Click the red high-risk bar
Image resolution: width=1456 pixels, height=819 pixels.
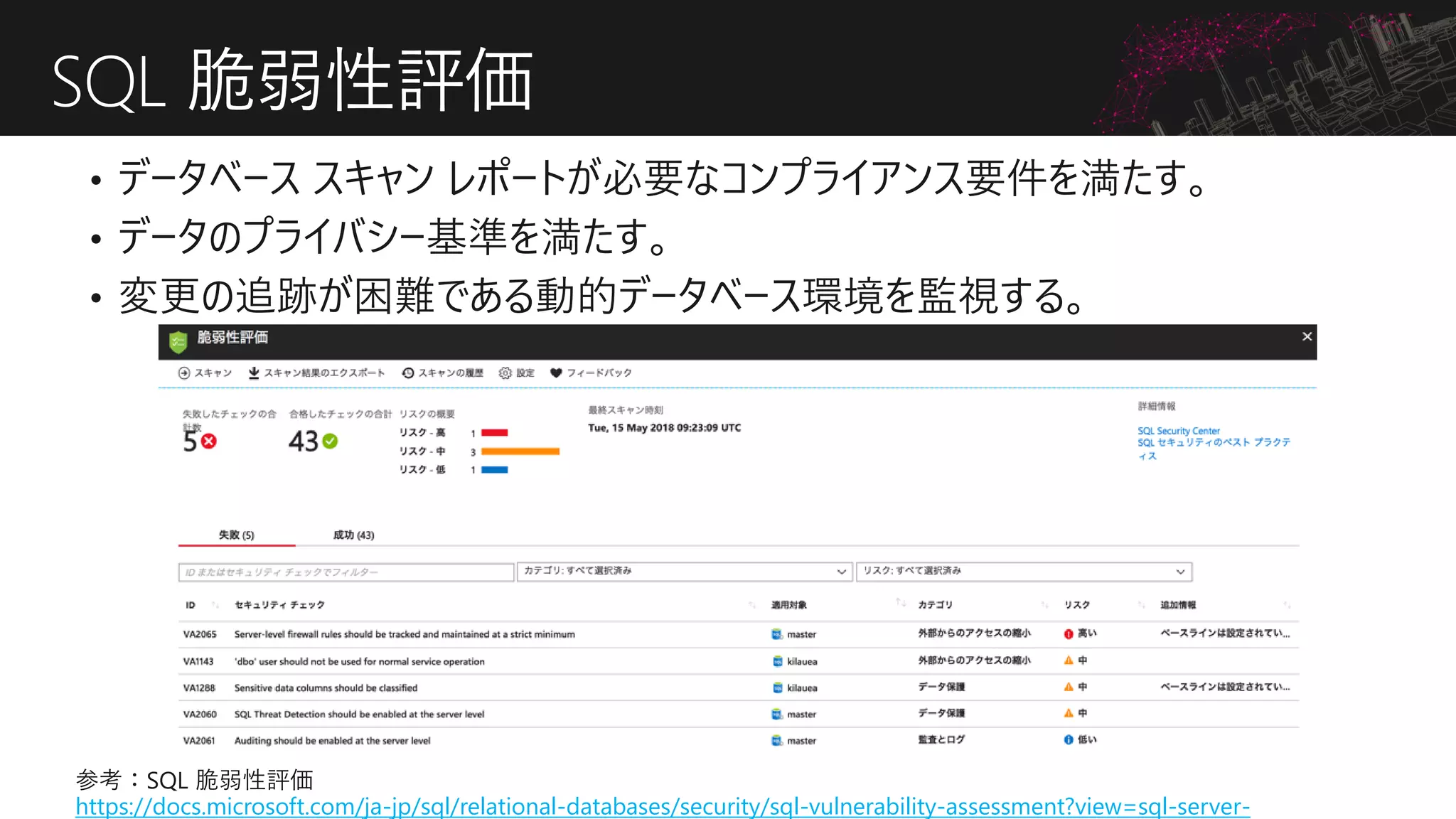click(x=495, y=433)
